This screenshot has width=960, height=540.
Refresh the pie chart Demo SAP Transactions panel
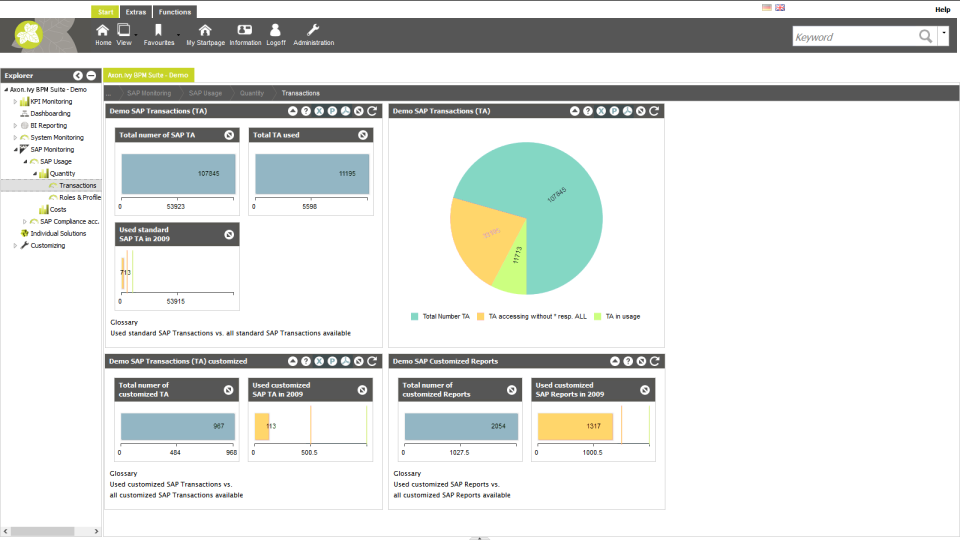tap(654, 111)
